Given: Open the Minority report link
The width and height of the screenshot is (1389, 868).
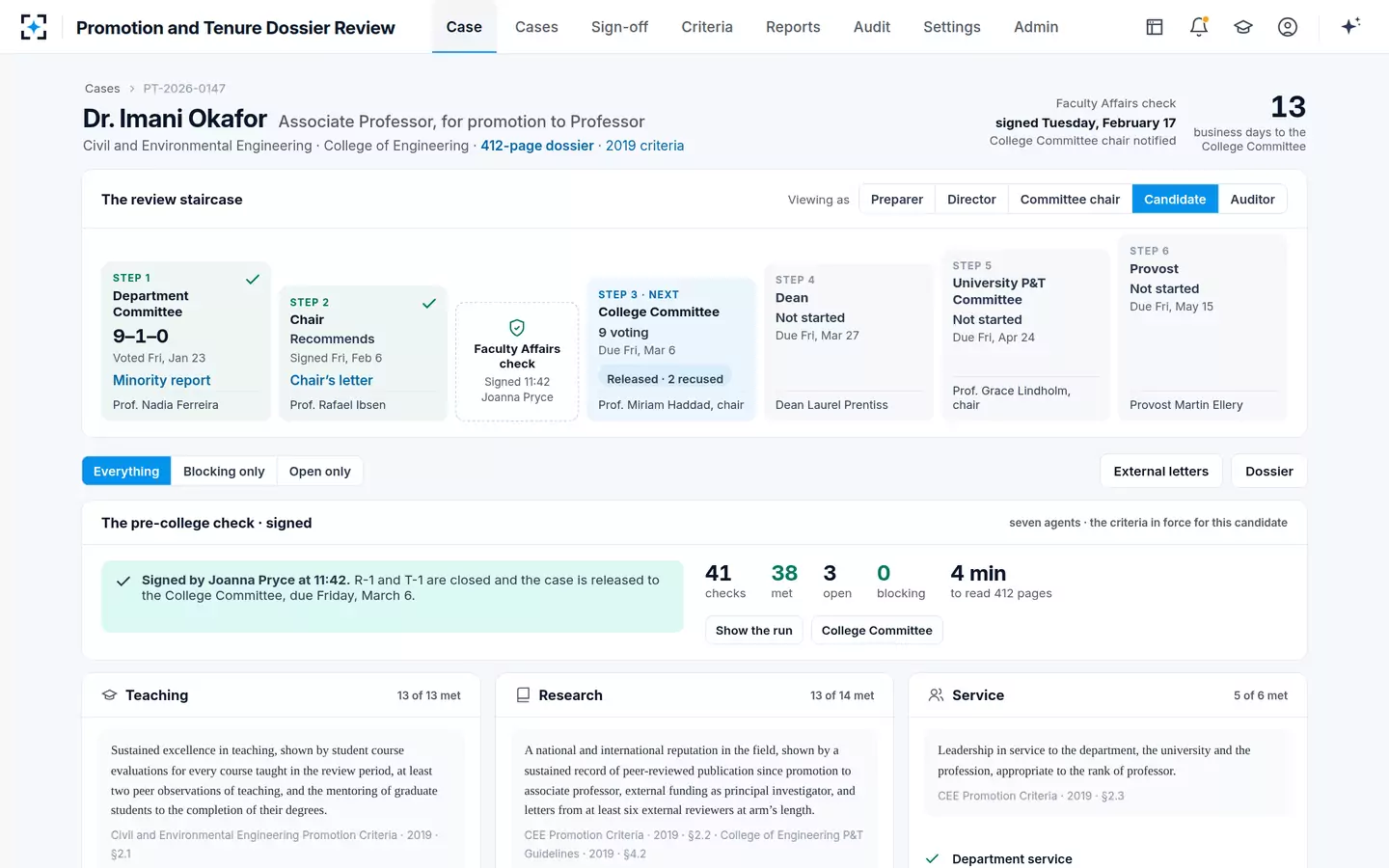Looking at the screenshot, I should tap(161, 381).
